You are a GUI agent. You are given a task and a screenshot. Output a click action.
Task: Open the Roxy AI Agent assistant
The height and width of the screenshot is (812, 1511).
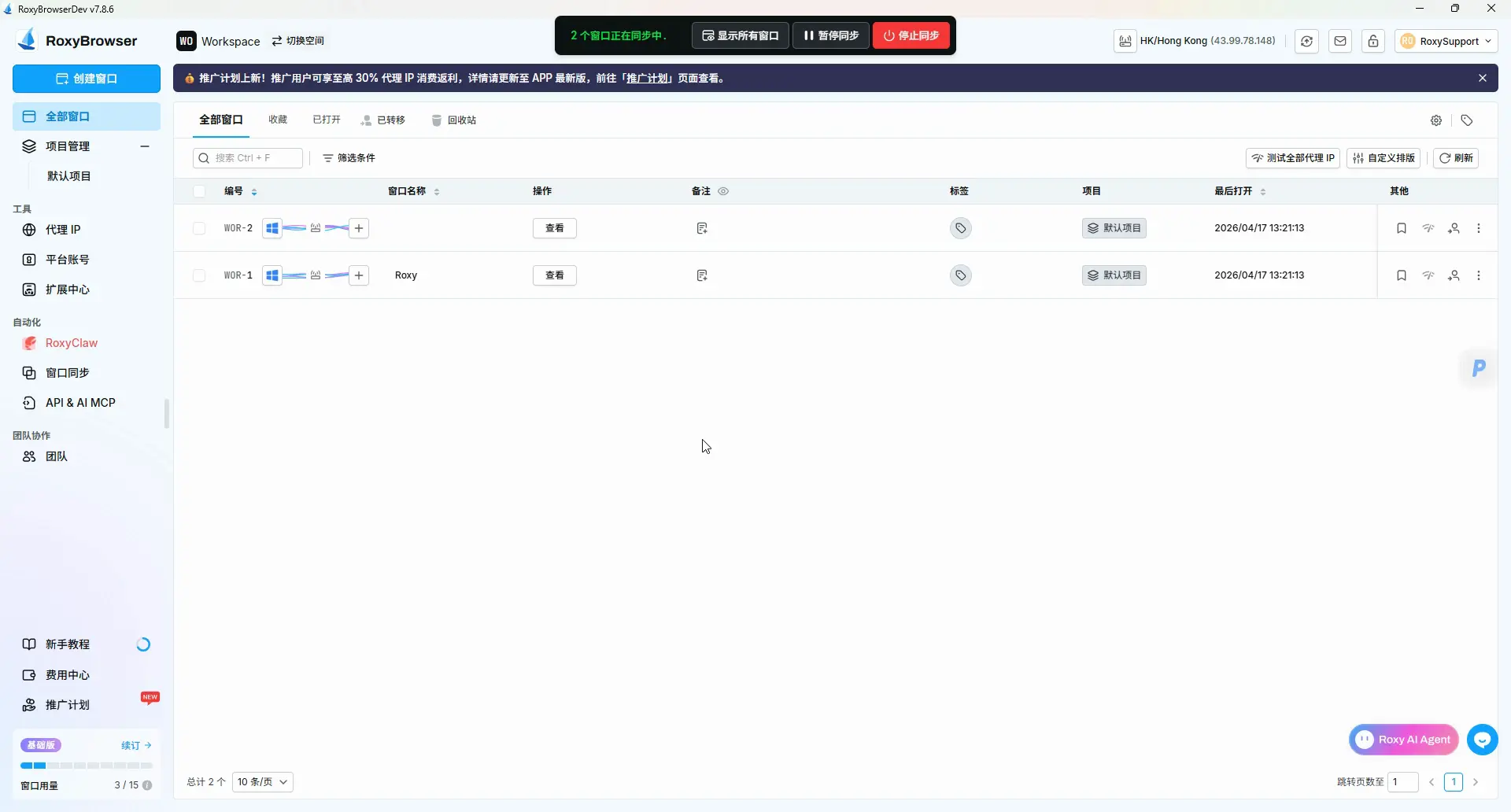pyautogui.click(x=1404, y=740)
